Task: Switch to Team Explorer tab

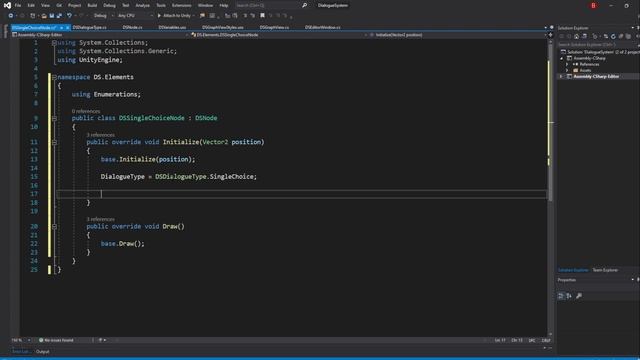Action: click(x=605, y=270)
